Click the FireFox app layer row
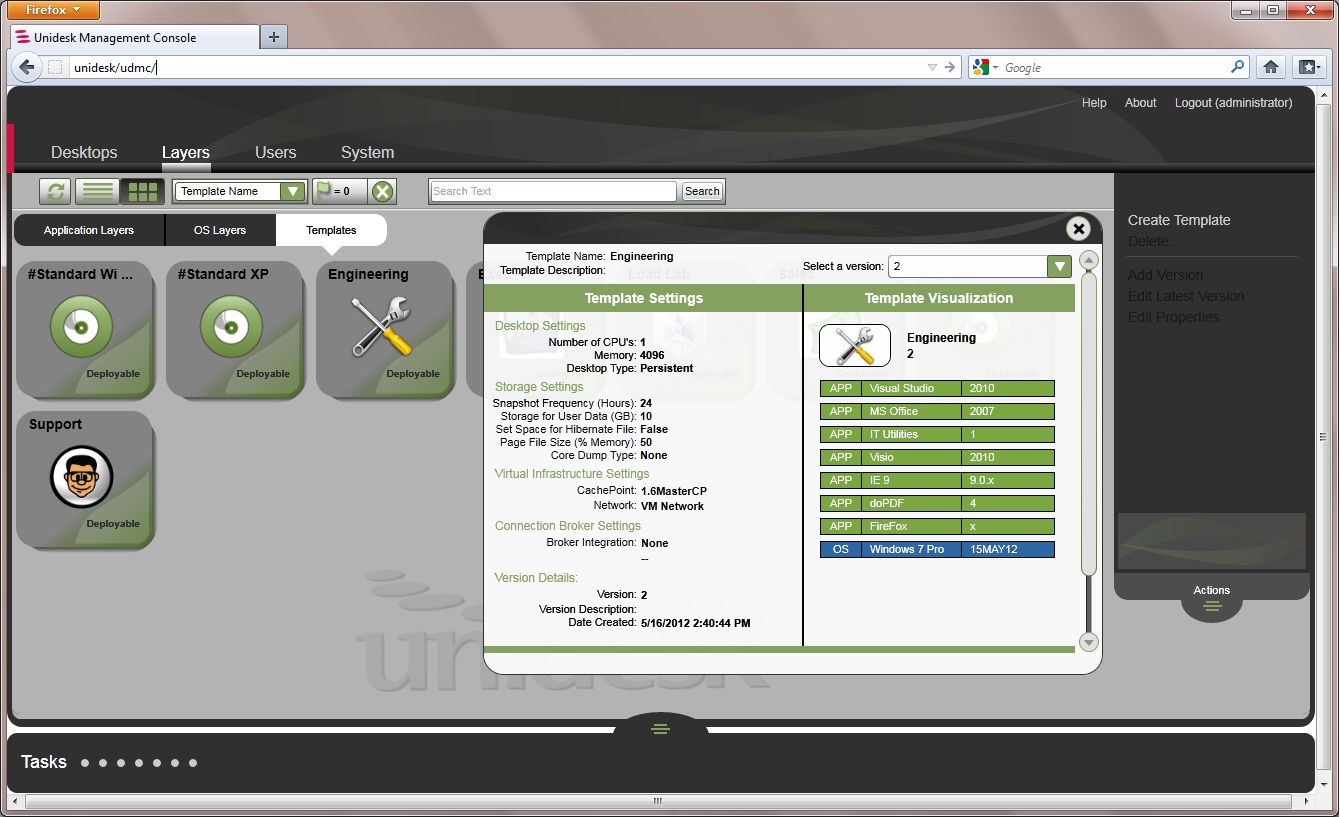Screen dimensions: 1340x817 (x=937, y=526)
